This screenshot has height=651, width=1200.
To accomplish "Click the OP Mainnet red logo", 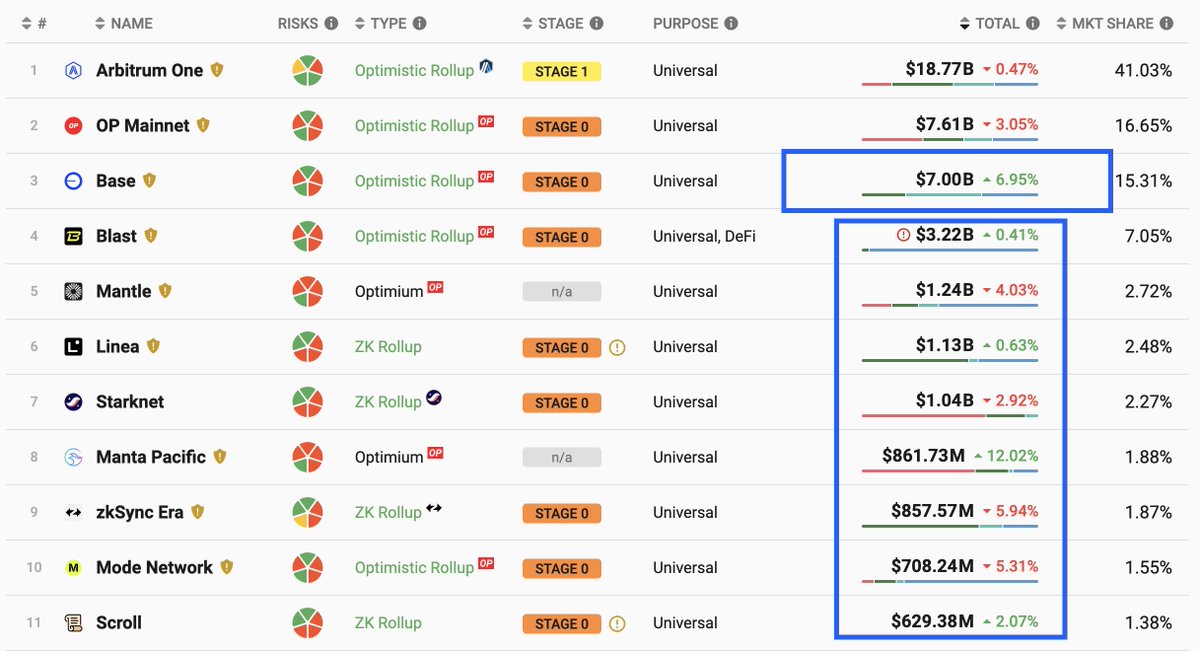I will point(73,126).
